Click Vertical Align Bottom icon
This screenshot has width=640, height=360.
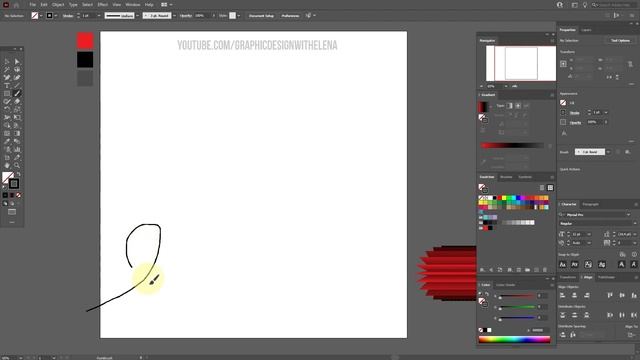coord(634,295)
